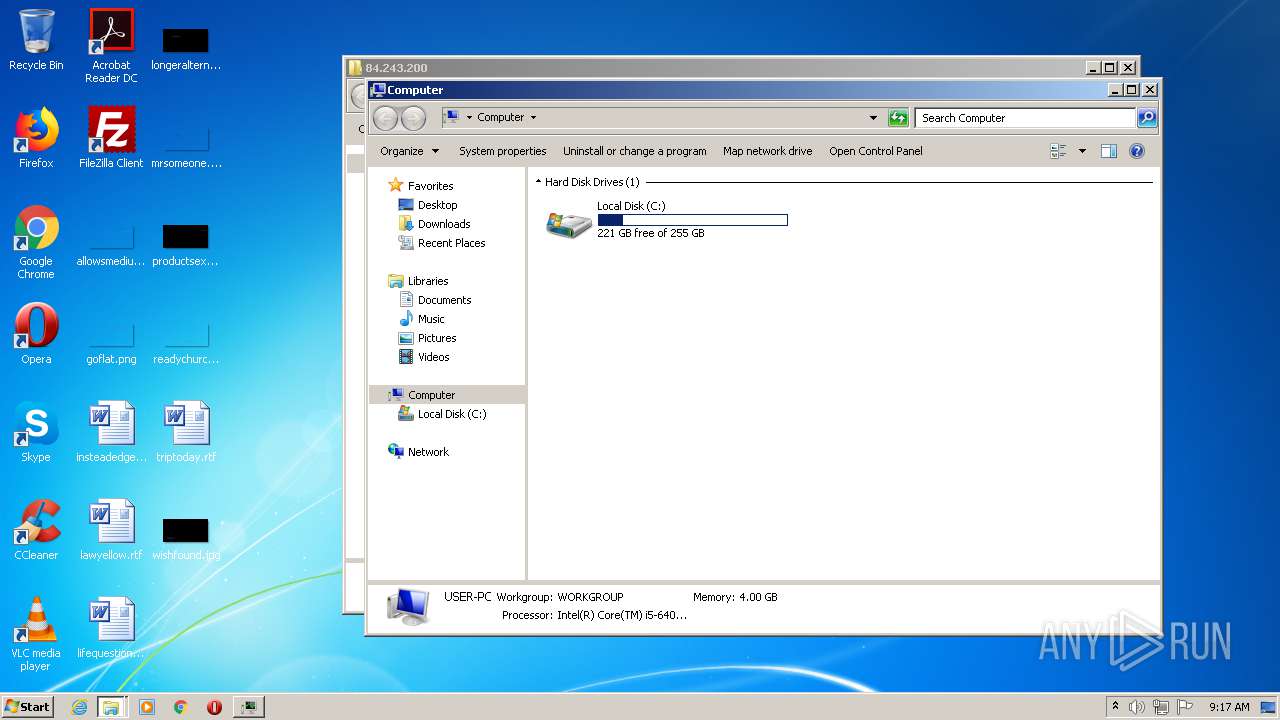Viewport: 1280px width, 720px height.
Task: Launch Acrobat Reader DC from desktop
Action: click(111, 46)
